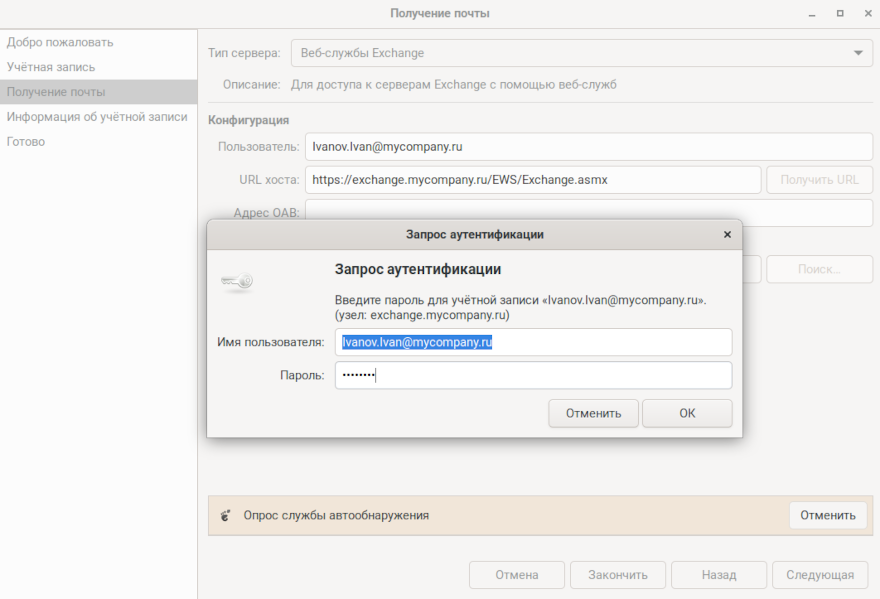Click 'Отменить' in authentication dialog
Viewport: 880px width, 599px height.
[x=593, y=413]
